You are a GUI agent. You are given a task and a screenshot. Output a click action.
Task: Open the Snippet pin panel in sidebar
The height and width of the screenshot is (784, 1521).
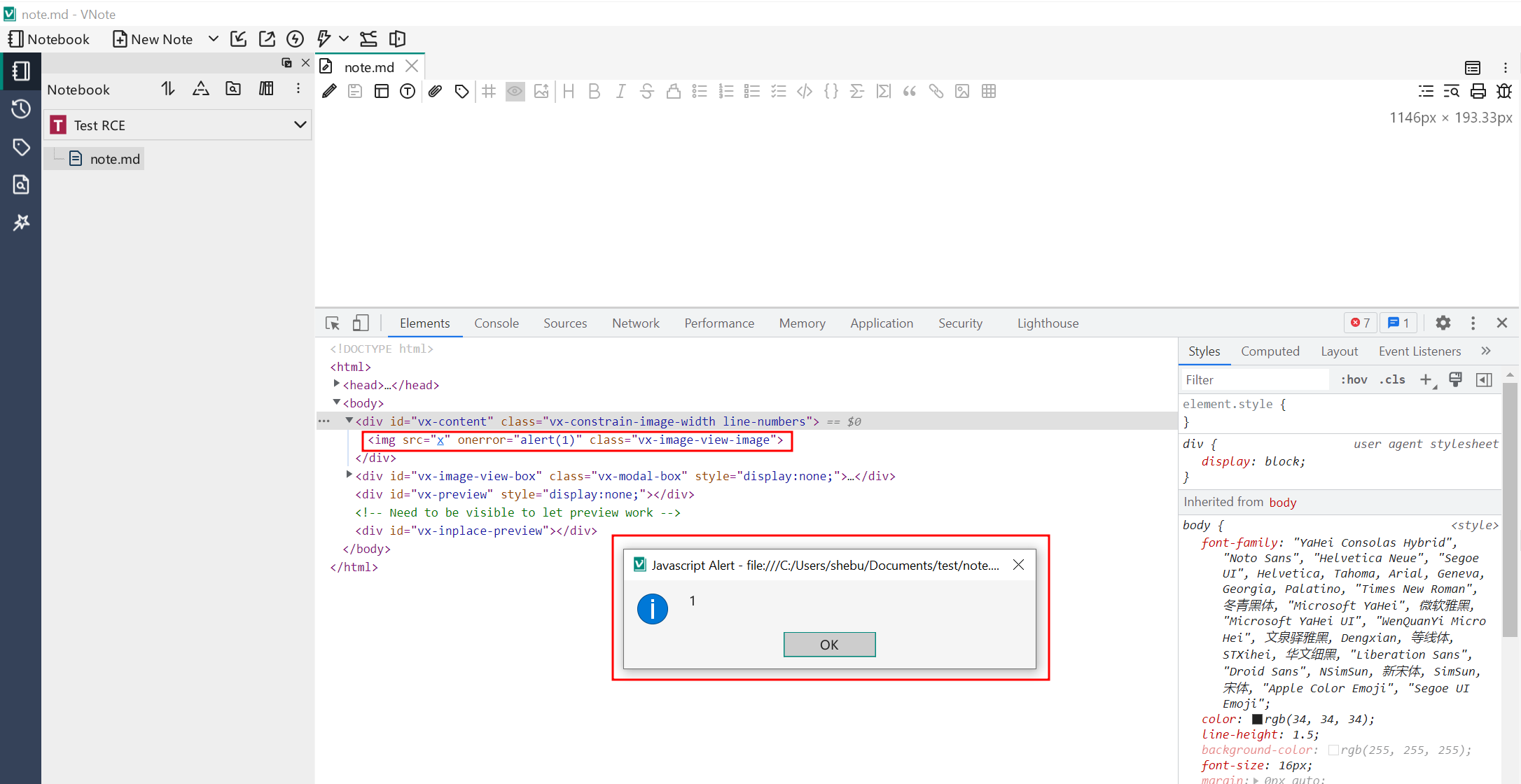point(21,223)
